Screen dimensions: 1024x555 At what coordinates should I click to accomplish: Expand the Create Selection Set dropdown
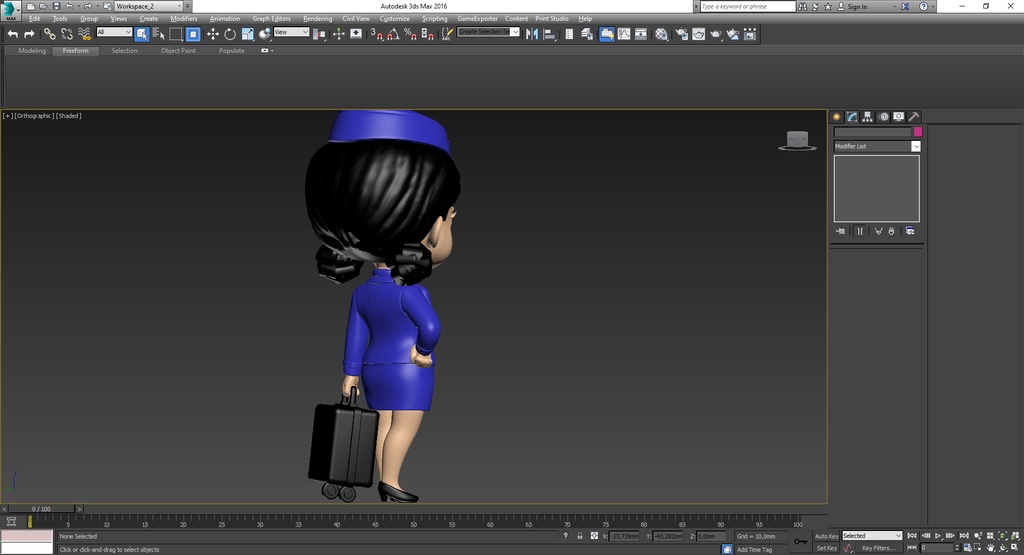[x=515, y=32]
